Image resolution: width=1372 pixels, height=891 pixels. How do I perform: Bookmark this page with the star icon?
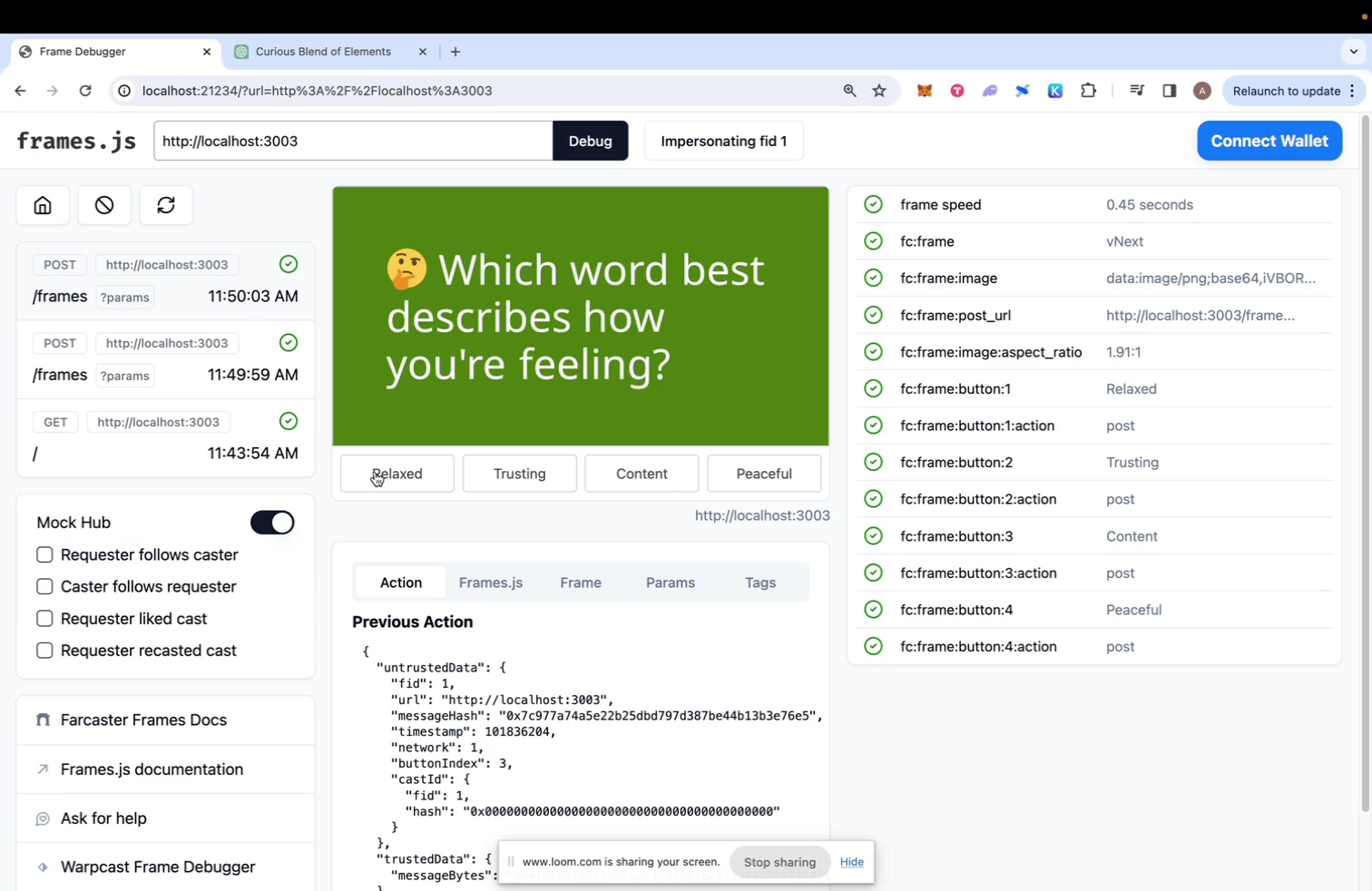pyautogui.click(x=879, y=91)
